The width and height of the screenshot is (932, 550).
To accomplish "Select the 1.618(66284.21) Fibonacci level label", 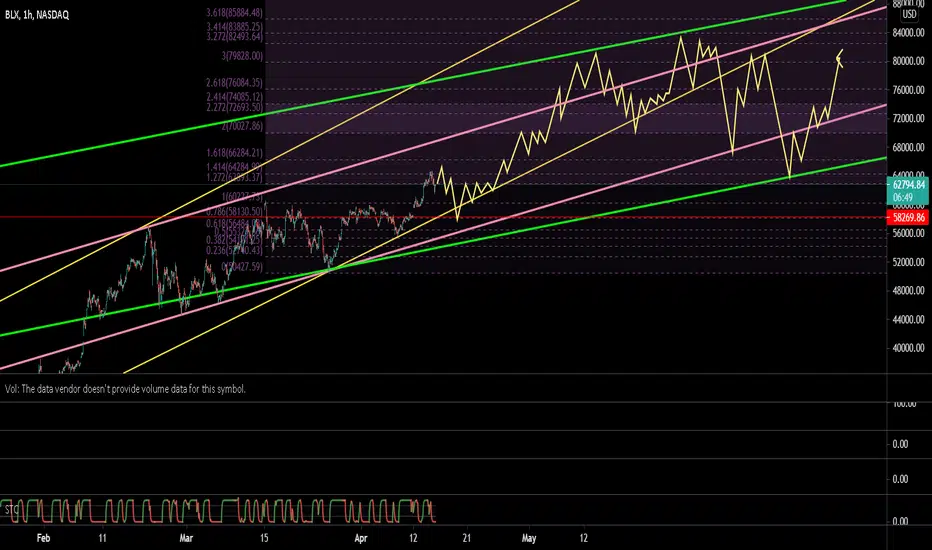I will 234,153.
